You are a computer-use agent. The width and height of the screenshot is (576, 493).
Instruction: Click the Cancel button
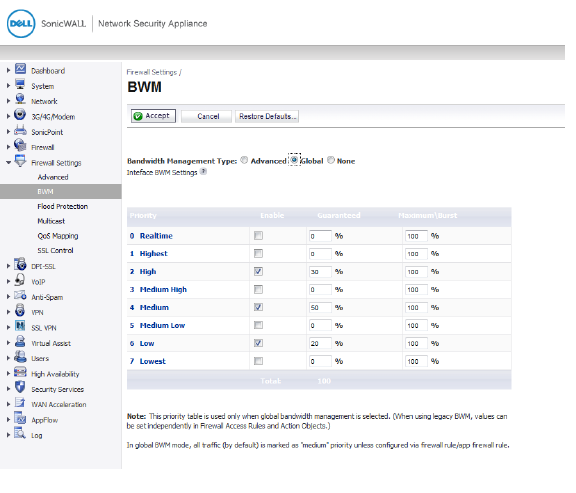[x=206, y=116]
